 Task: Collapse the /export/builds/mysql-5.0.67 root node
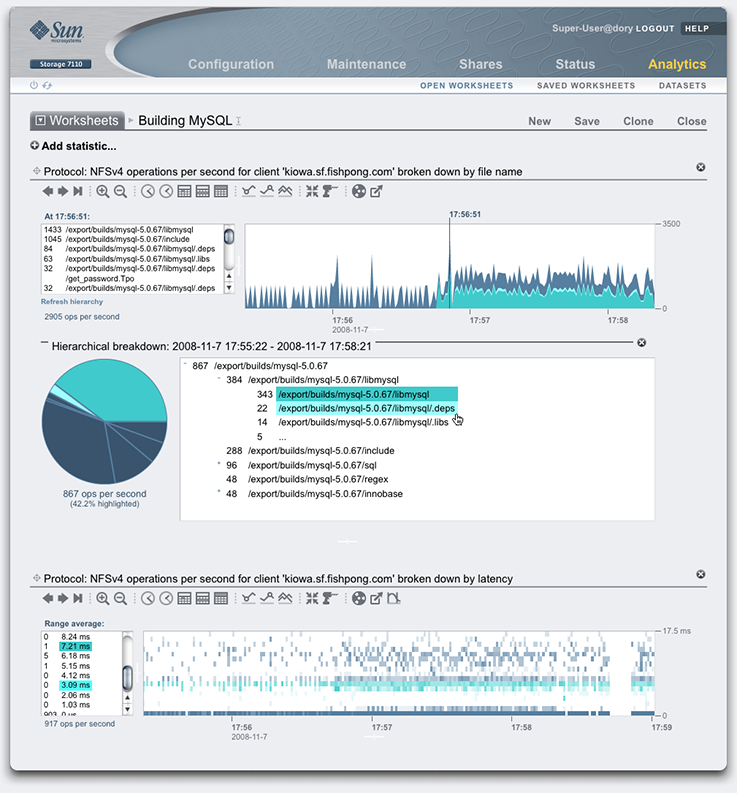(185, 363)
